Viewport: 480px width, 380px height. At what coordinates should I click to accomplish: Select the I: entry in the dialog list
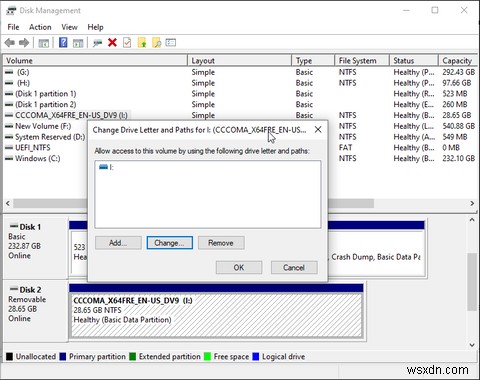[x=107, y=167]
